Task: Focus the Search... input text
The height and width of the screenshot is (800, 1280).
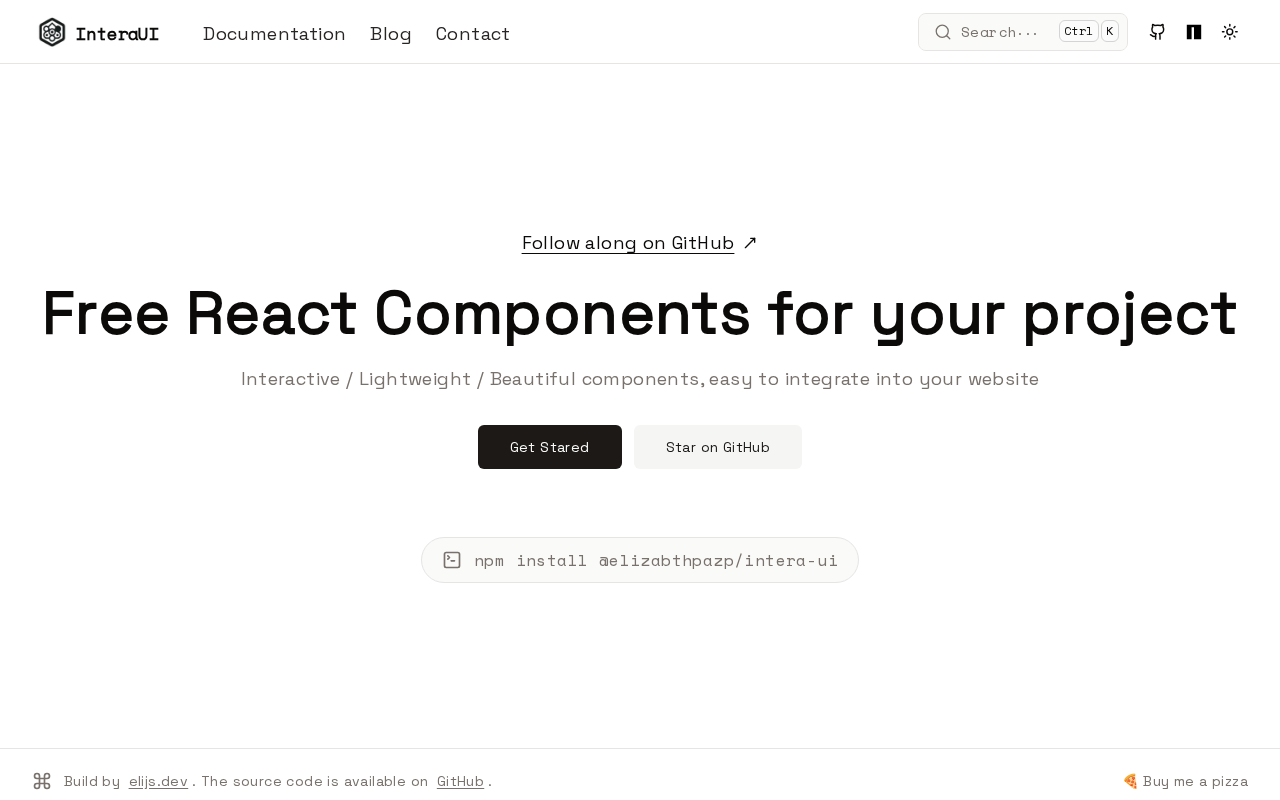Action: [x=999, y=32]
